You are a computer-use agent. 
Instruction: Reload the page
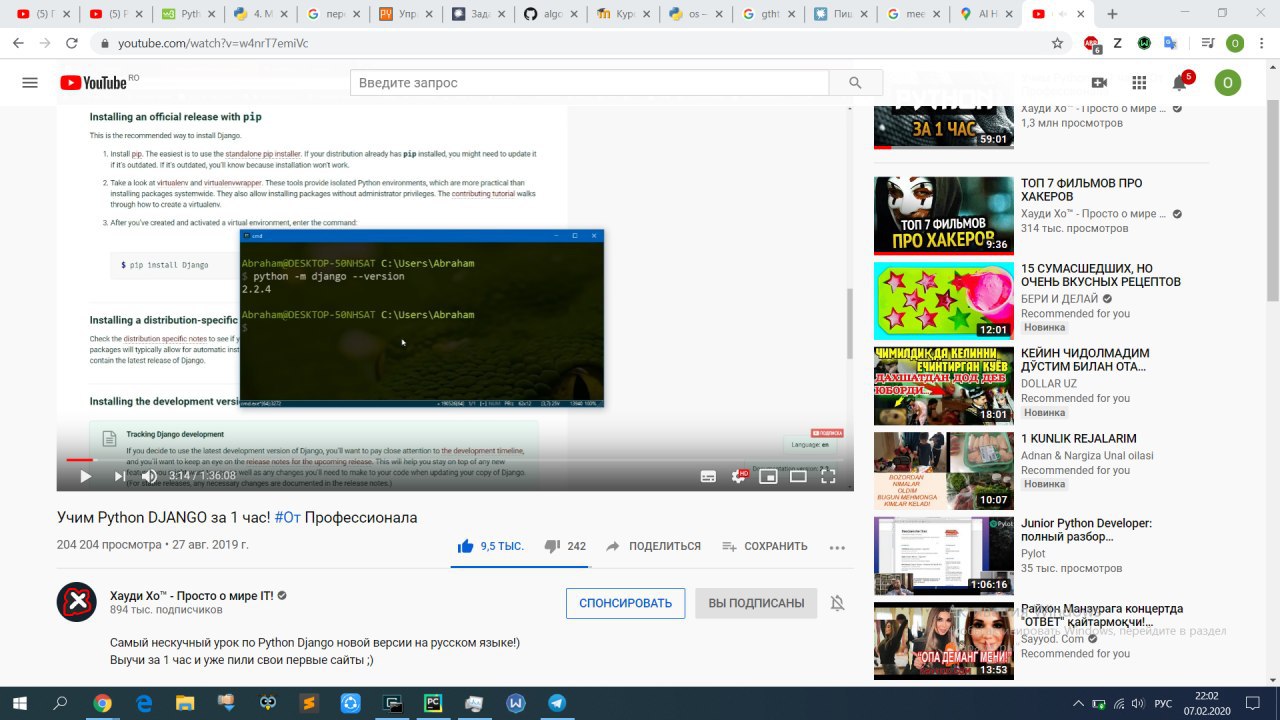point(72,44)
